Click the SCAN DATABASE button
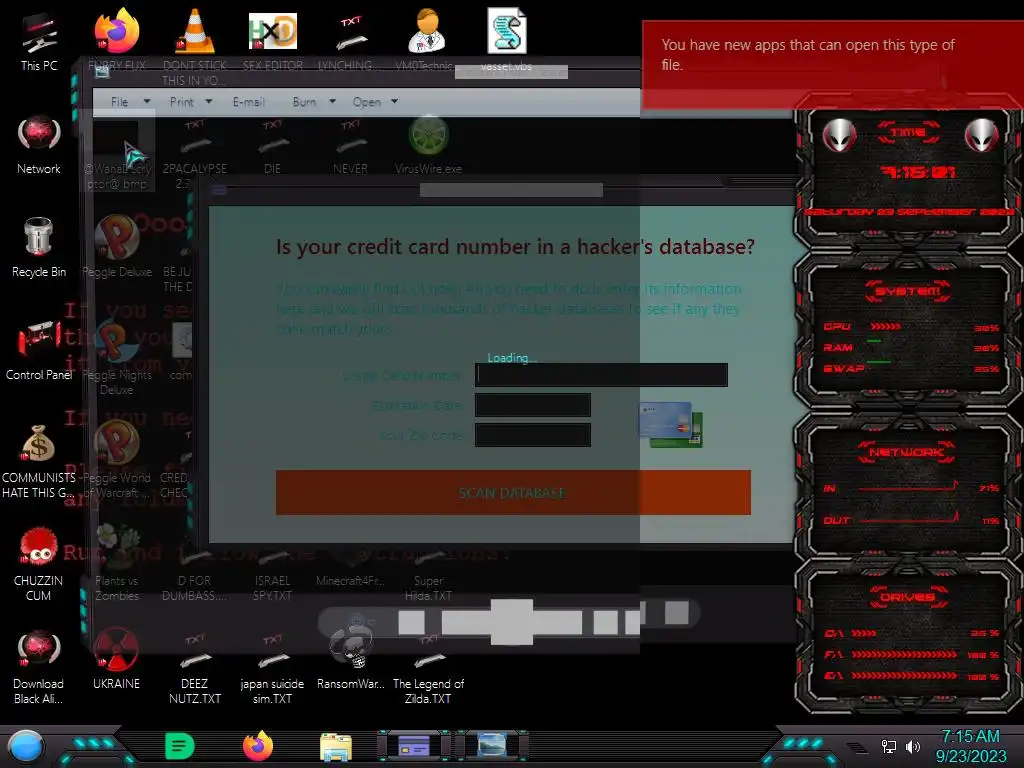The width and height of the screenshot is (1024, 768). [x=513, y=492]
